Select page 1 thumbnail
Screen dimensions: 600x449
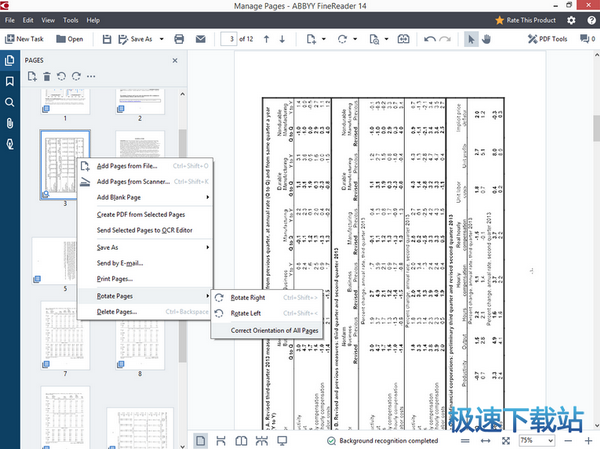pyautogui.click(x=65, y=101)
